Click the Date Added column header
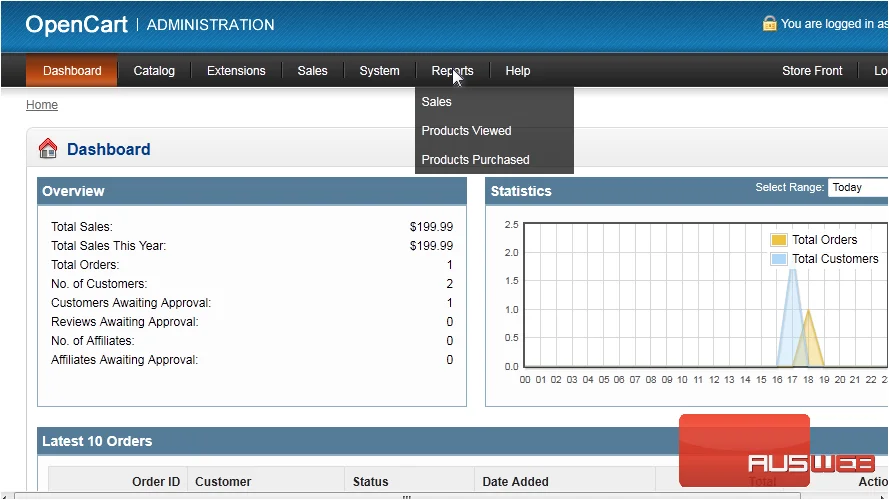Screen dimensions: 889x500 click(515, 482)
